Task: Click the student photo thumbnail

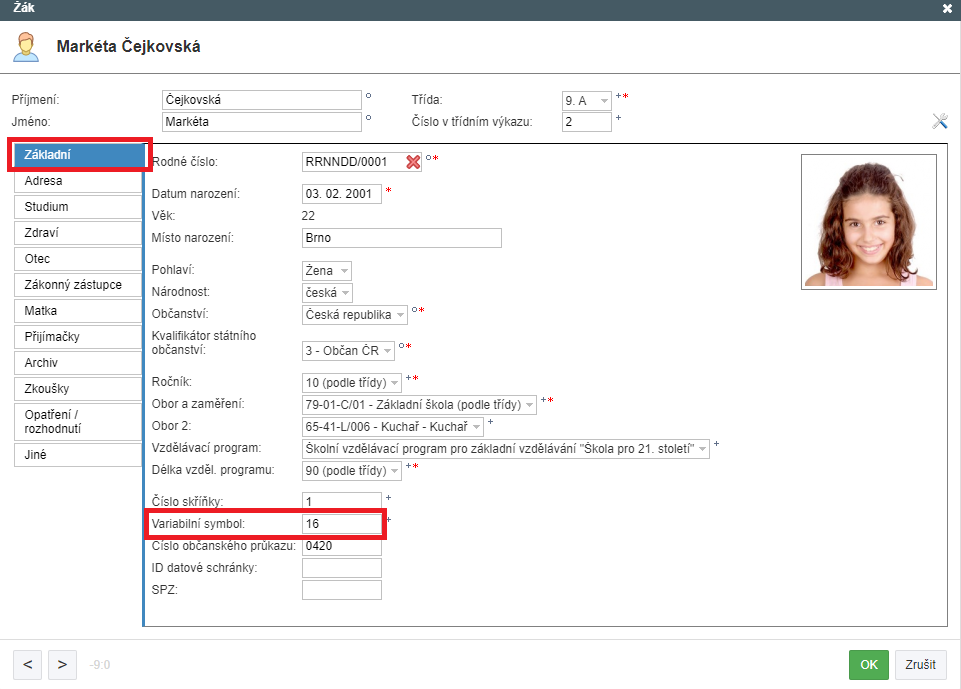Action: click(868, 222)
